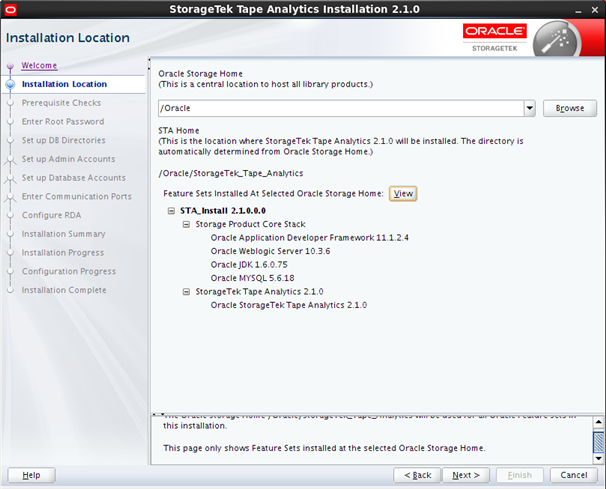Minimize the installer window
606x489 pixels.
(x=578, y=10)
